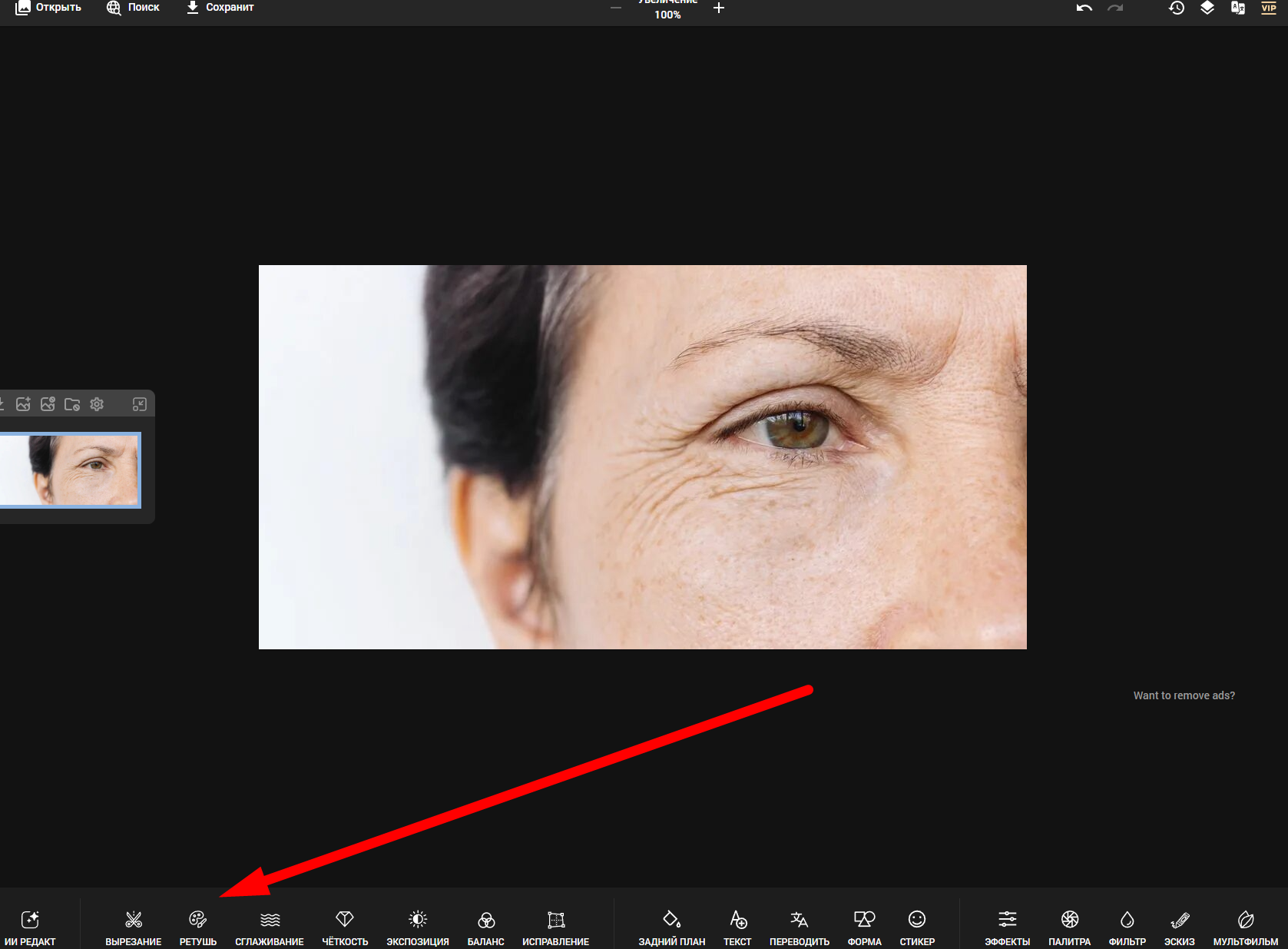Screen dimensions: 1288x949
Task: Click Сохранит to save the image
Action: pos(220,8)
